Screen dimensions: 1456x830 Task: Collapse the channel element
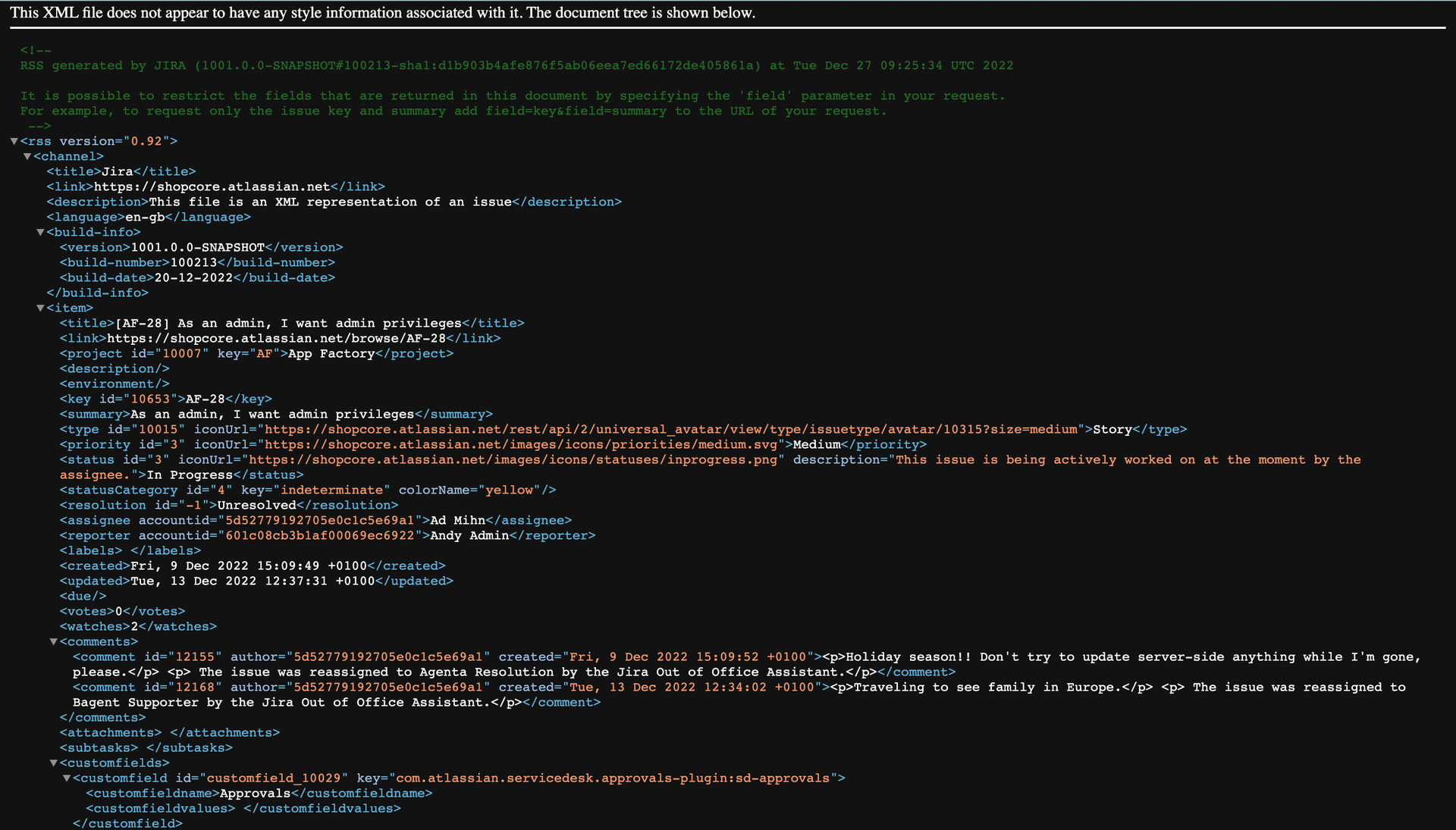click(x=27, y=156)
